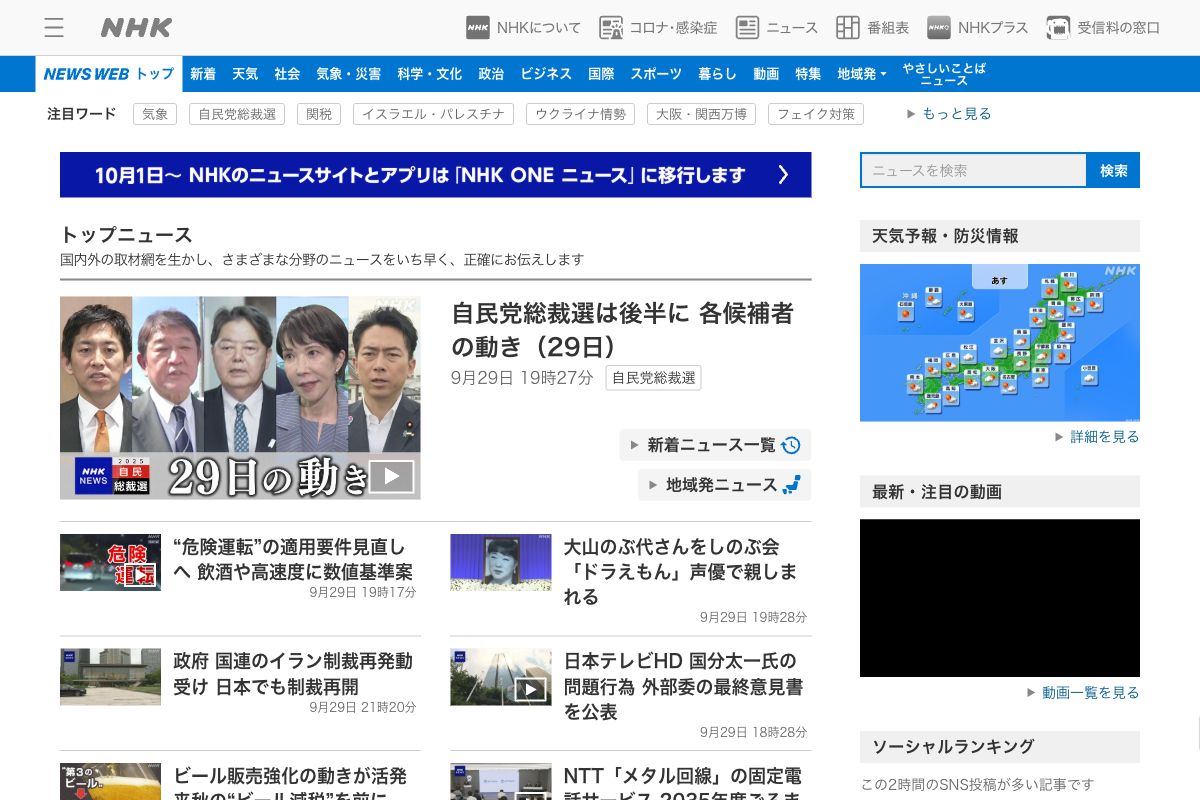Click the ニュースを検索 search field
This screenshot has height=800, width=1200.
[973, 170]
